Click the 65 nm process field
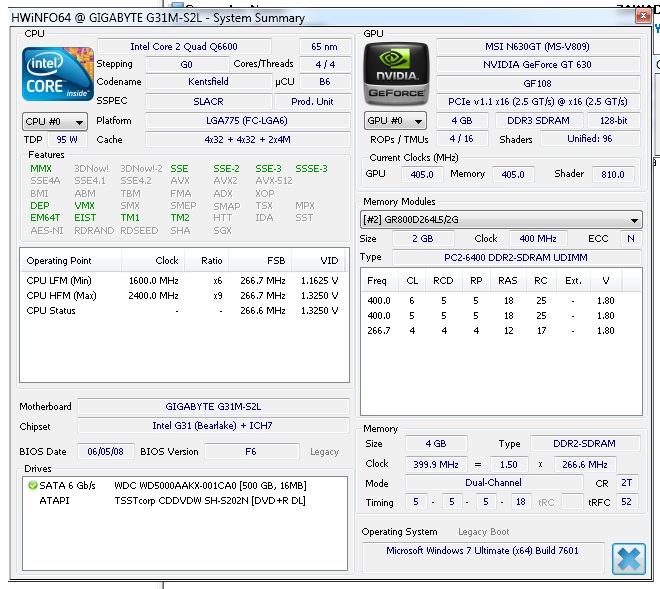This screenshot has width=660, height=589. [325, 47]
